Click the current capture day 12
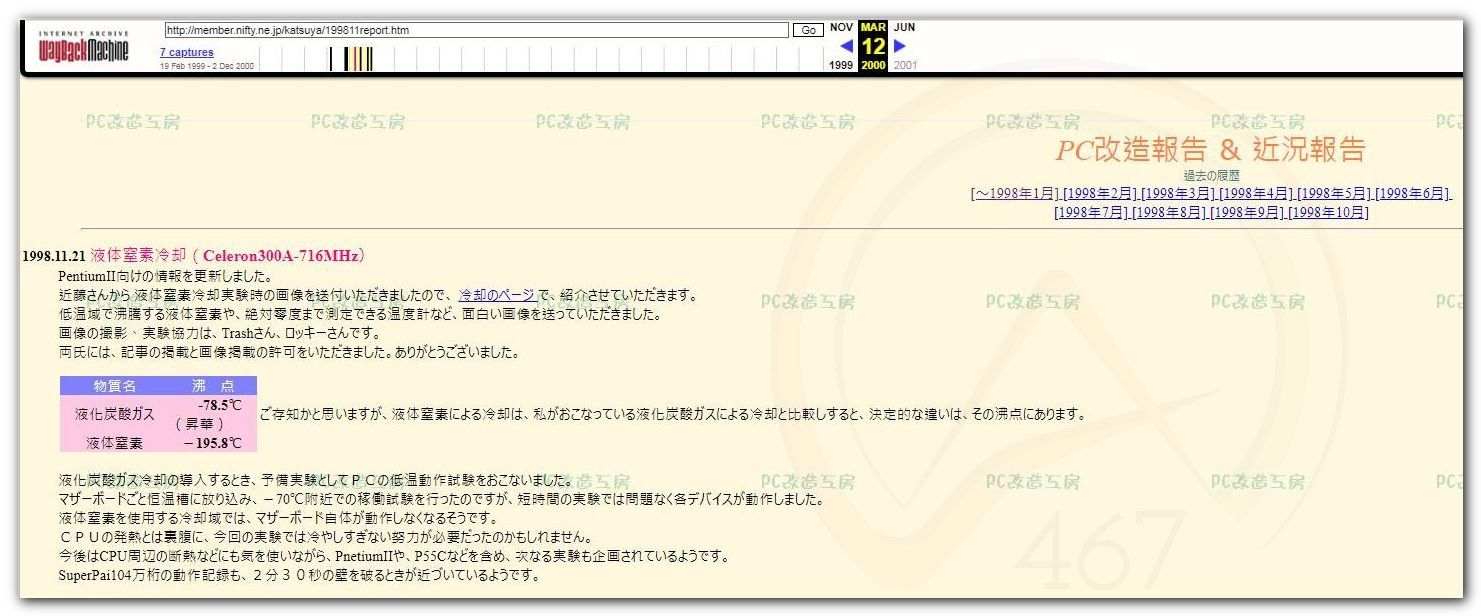The width and height of the screenshot is (1481, 616). 873,46
